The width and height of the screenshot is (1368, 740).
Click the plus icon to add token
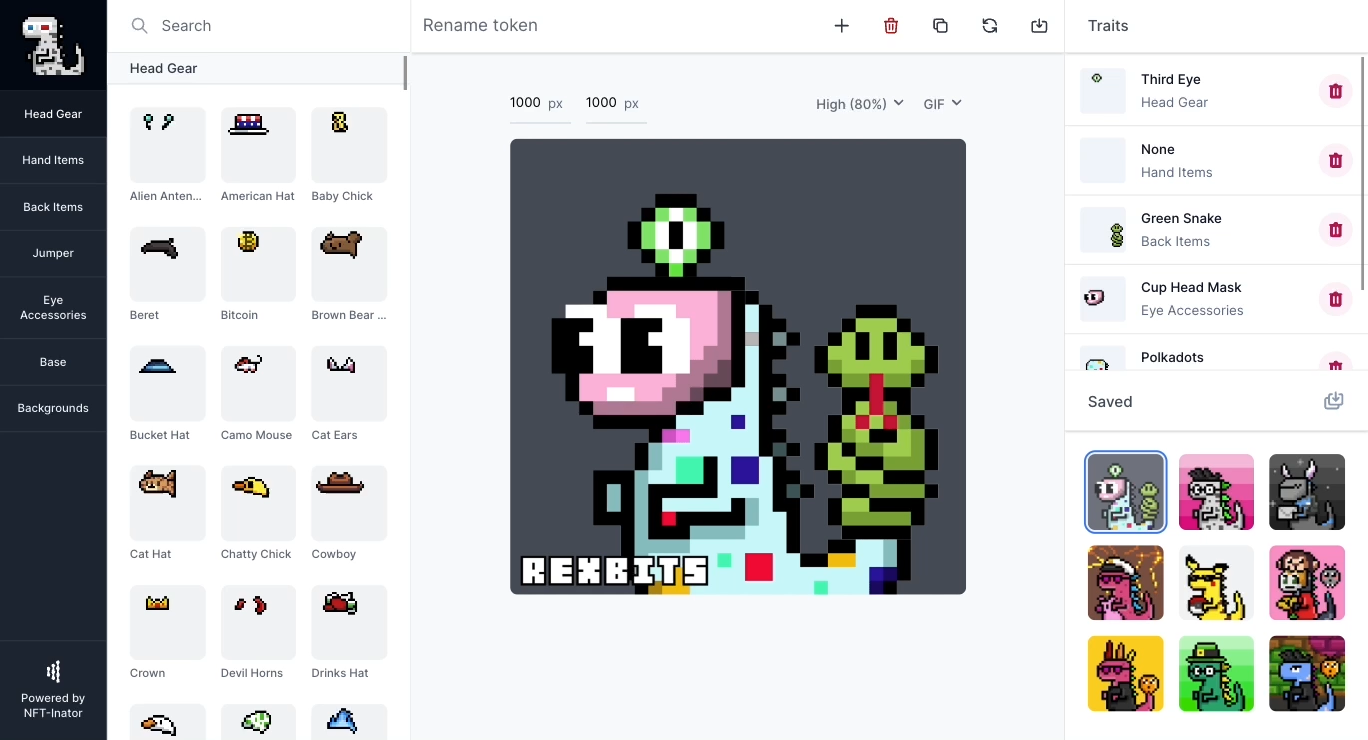pyautogui.click(x=841, y=26)
